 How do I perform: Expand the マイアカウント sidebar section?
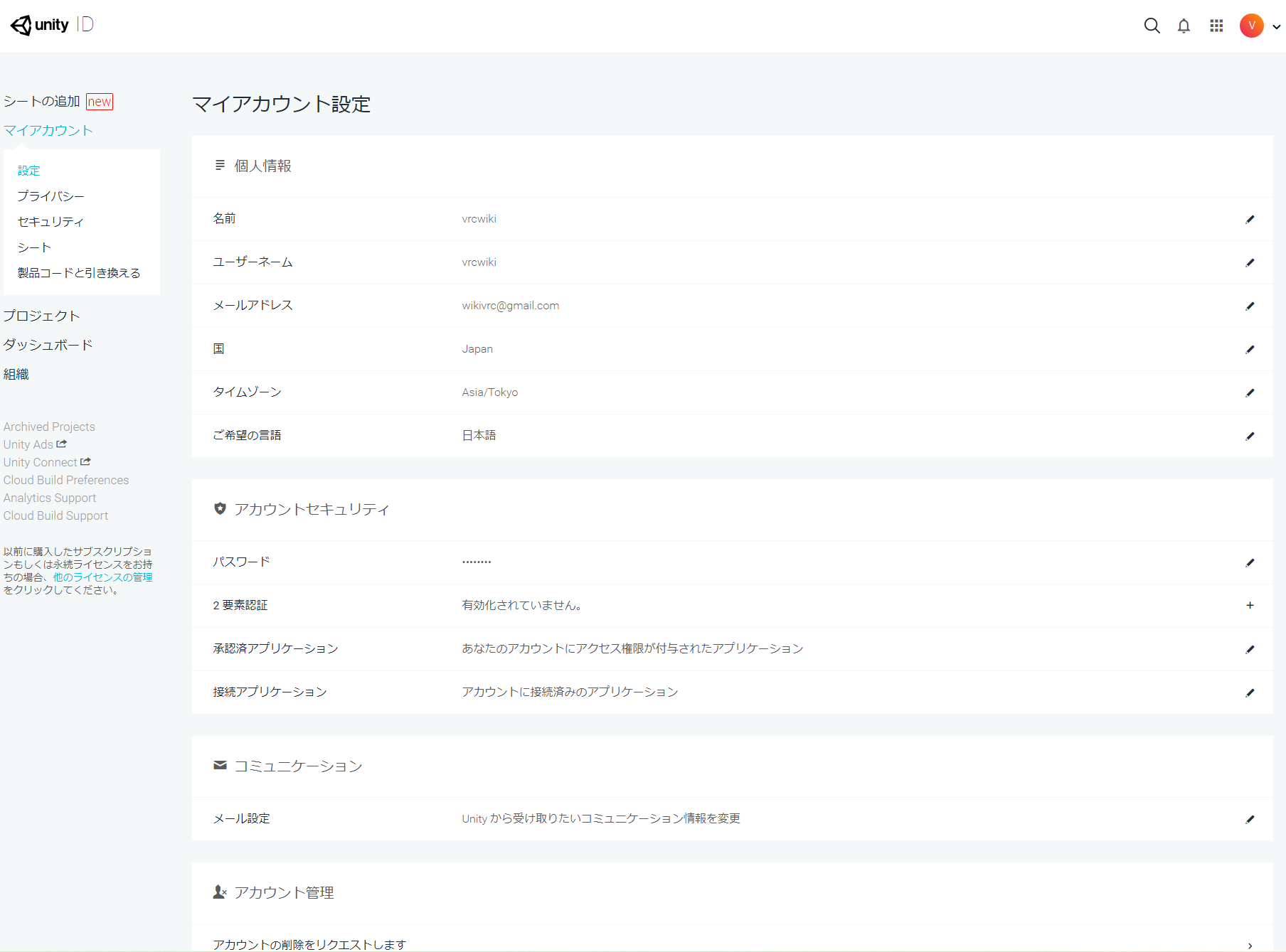pos(48,131)
